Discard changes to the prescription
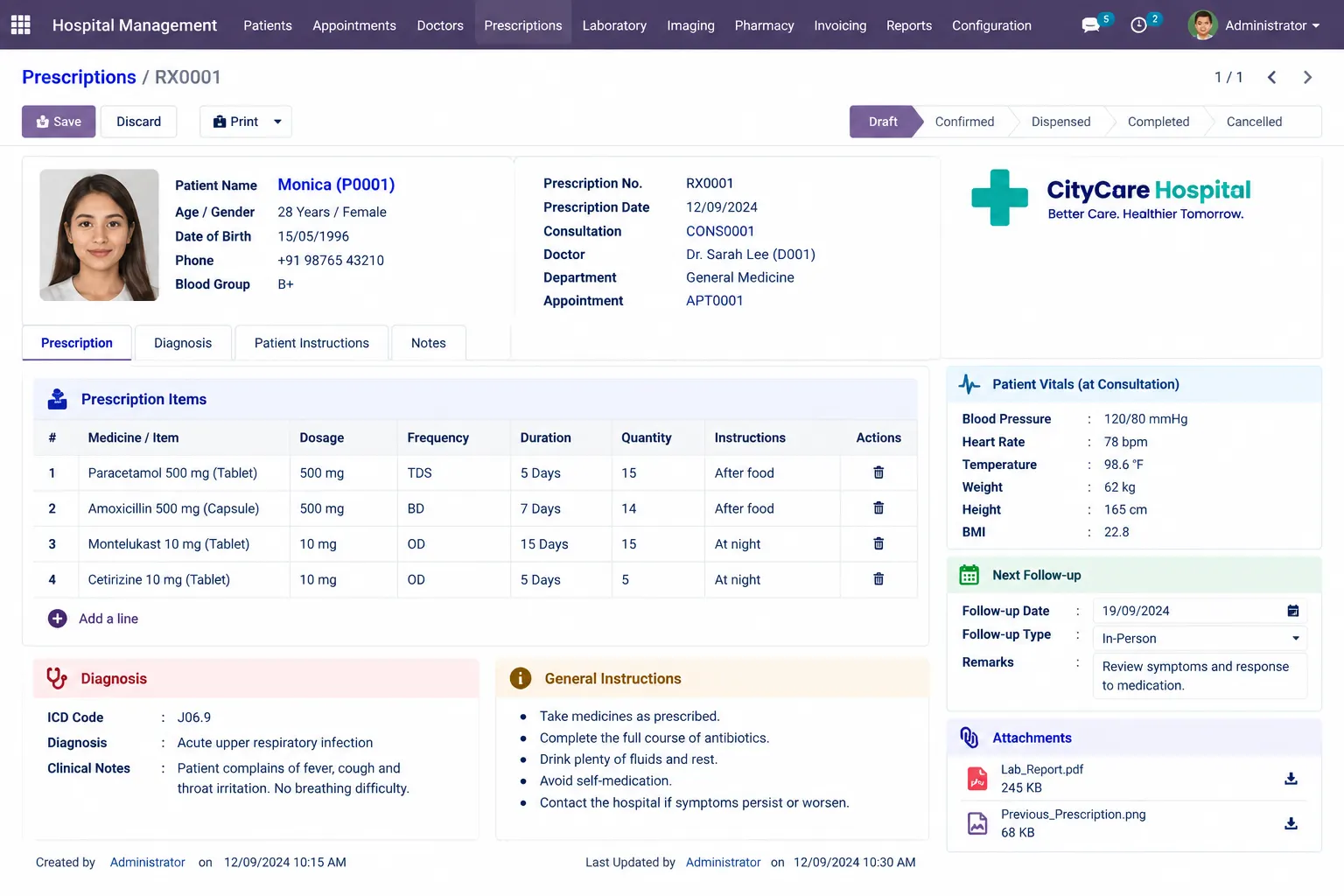This screenshot has width=1344, height=896. coord(138,122)
